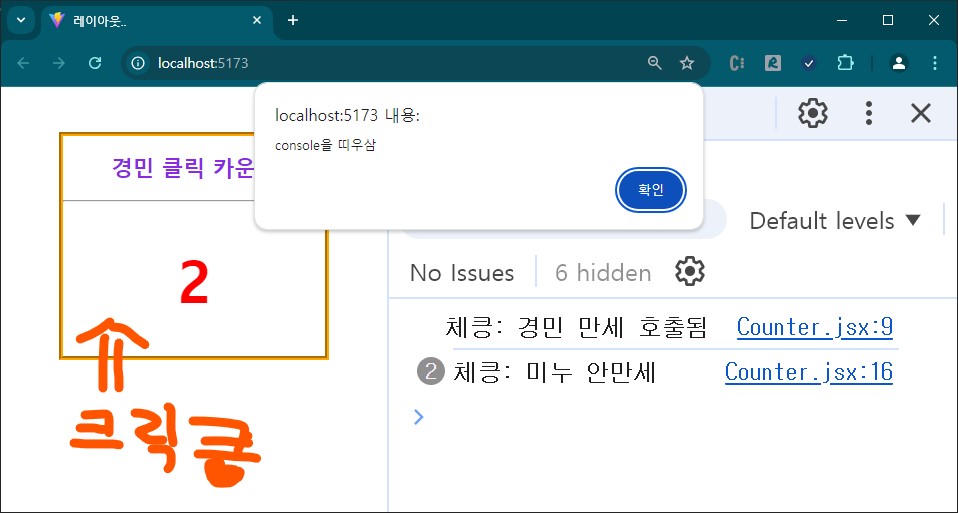Open DevTools more options menu
Viewport: 958px width, 513px height.
coord(869,114)
